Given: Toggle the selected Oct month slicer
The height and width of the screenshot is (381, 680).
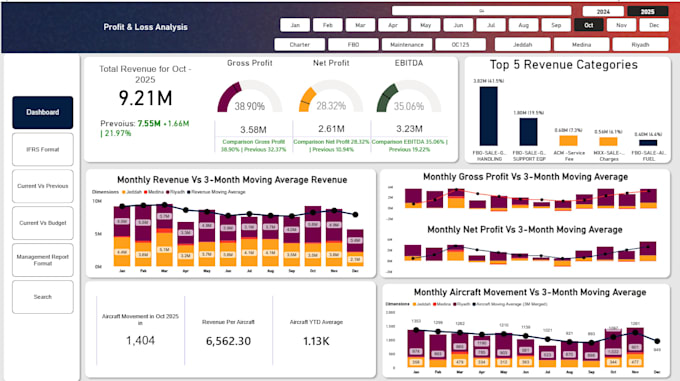Looking at the screenshot, I should (588, 25).
